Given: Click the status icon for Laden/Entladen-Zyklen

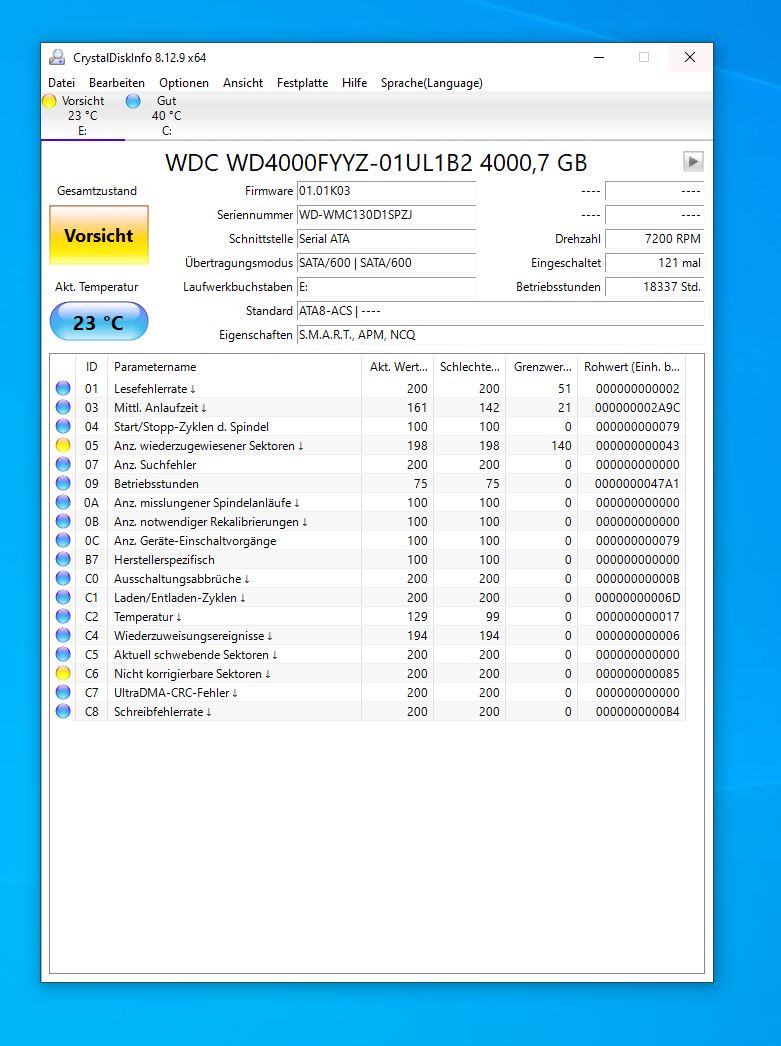Looking at the screenshot, I should click(x=63, y=597).
